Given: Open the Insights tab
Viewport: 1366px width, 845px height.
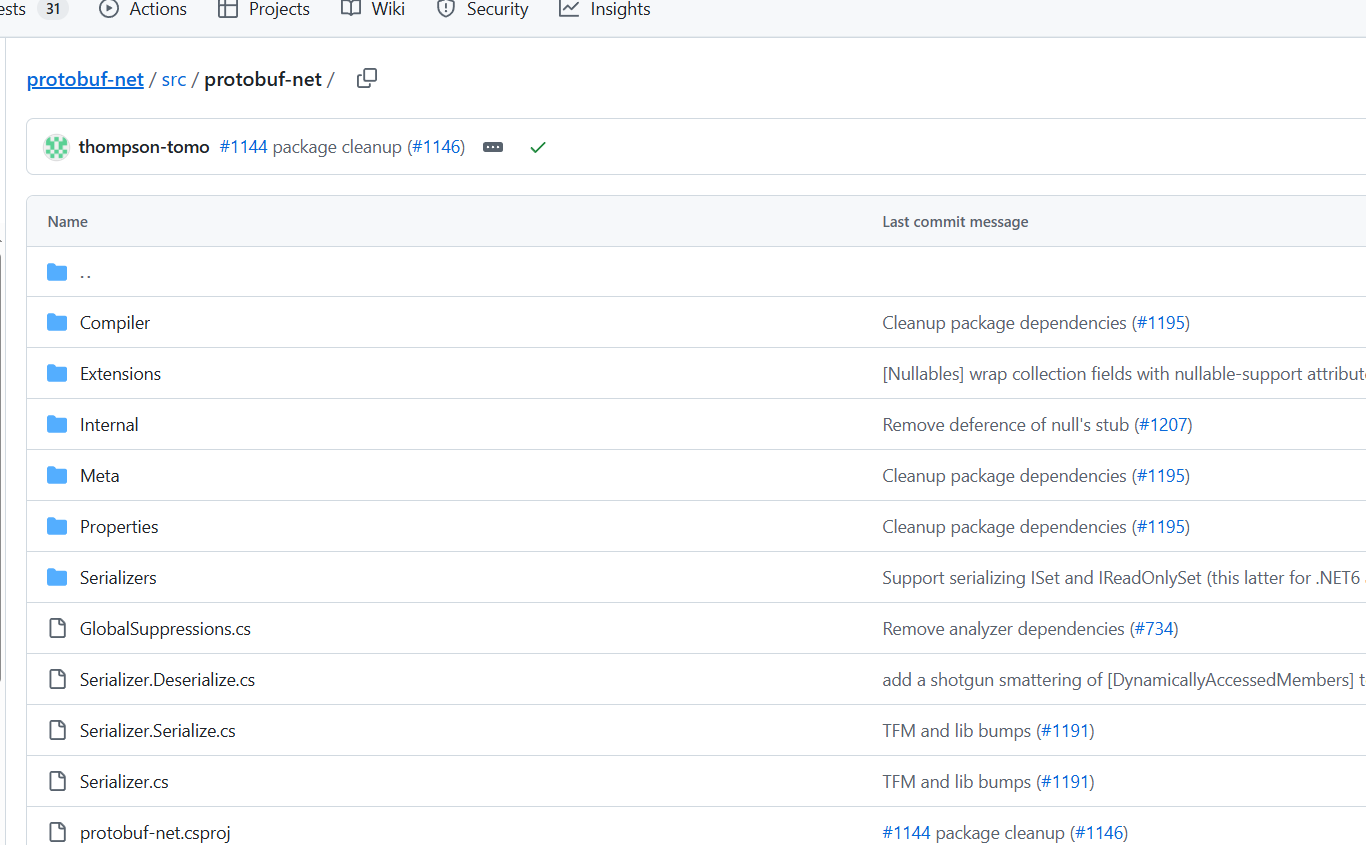Looking at the screenshot, I should [604, 9].
